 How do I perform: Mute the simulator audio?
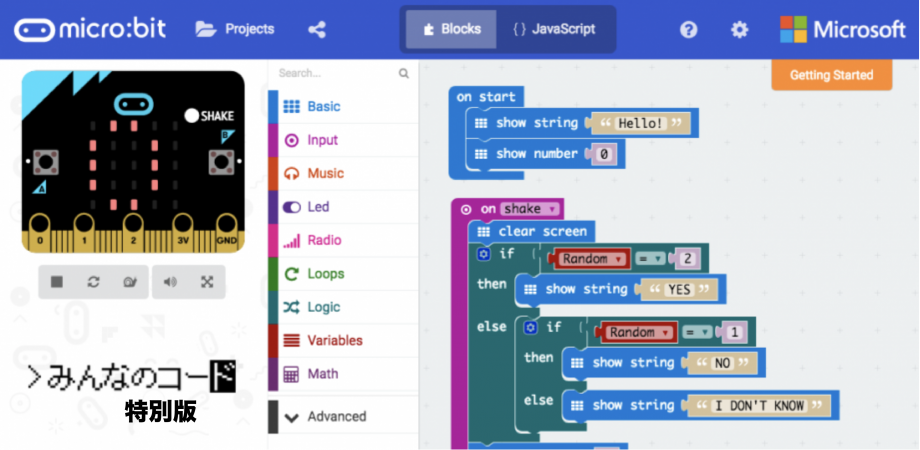(170, 282)
